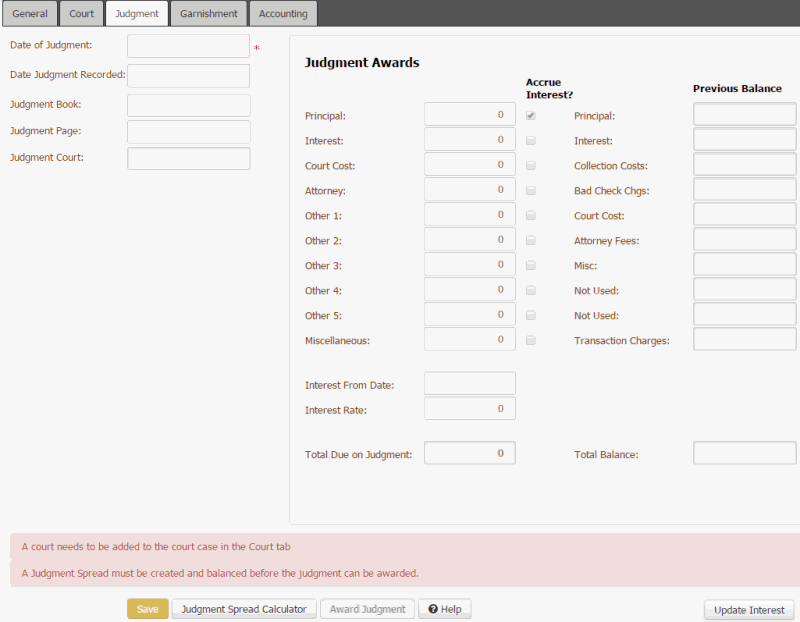Switch to the General tab
The width and height of the screenshot is (800, 622).
point(29,13)
